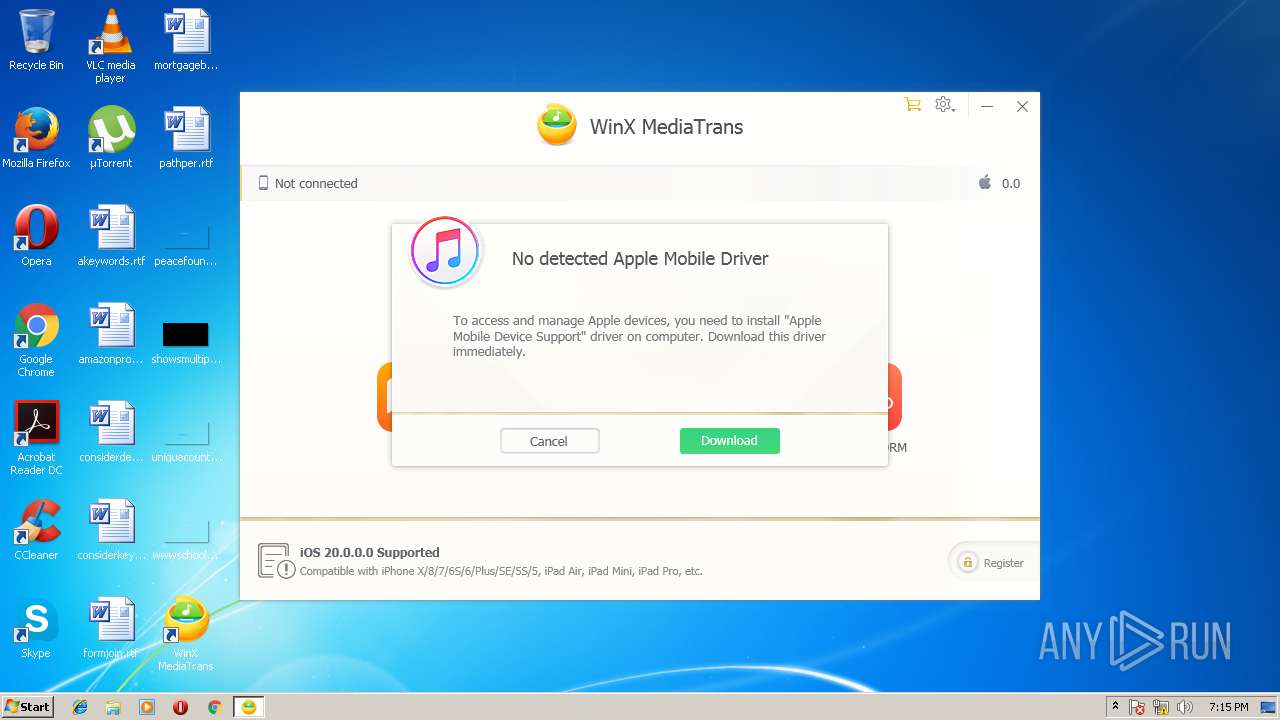1280x720 pixels.
Task: Select the considerkey... desktop document
Action: (111, 530)
